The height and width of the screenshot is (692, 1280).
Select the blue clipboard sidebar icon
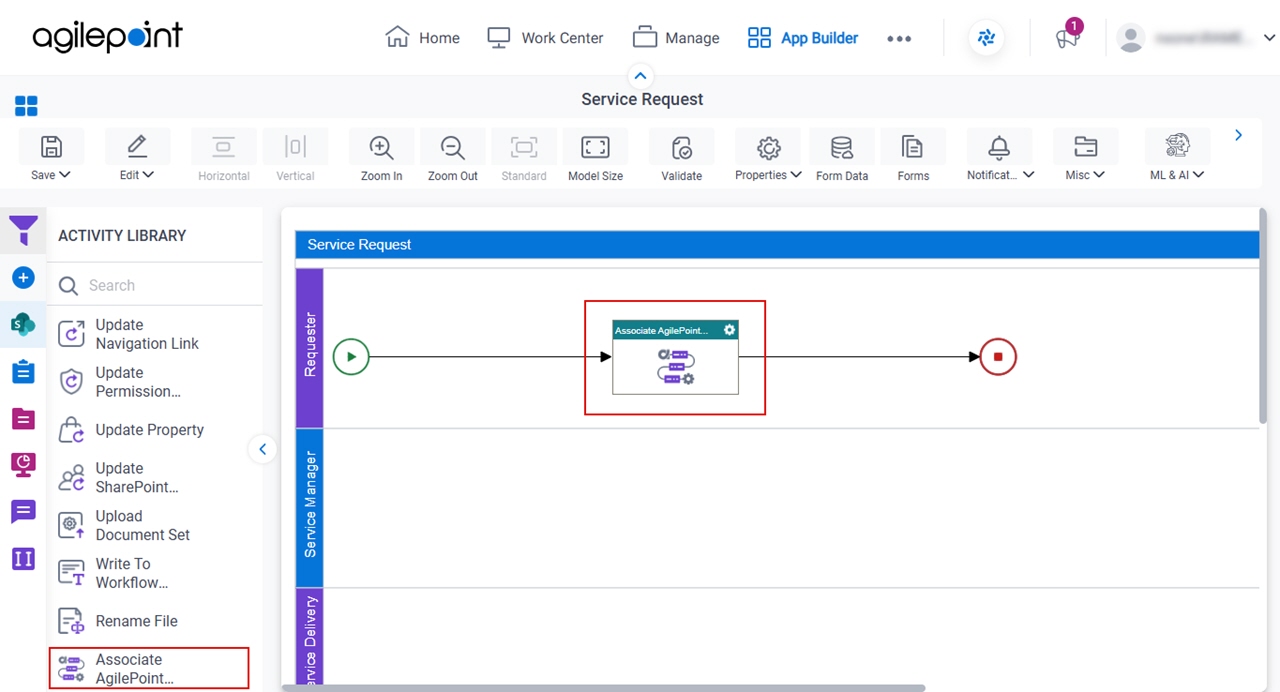(23, 372)
